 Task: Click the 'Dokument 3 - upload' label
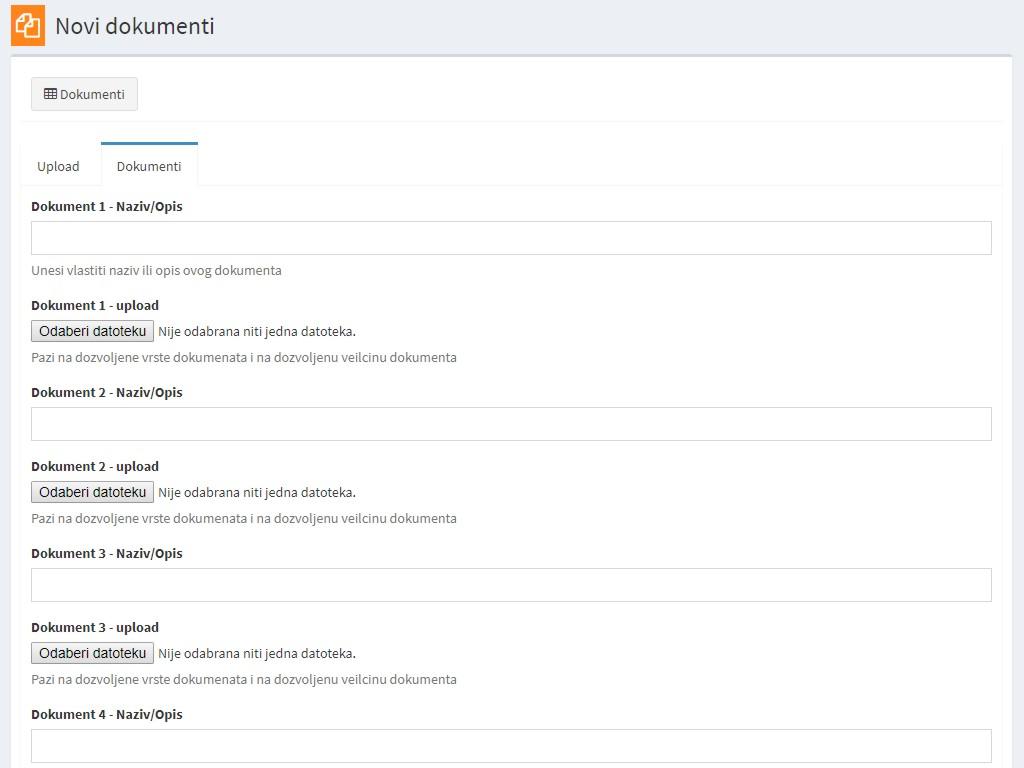click(95, 627)
